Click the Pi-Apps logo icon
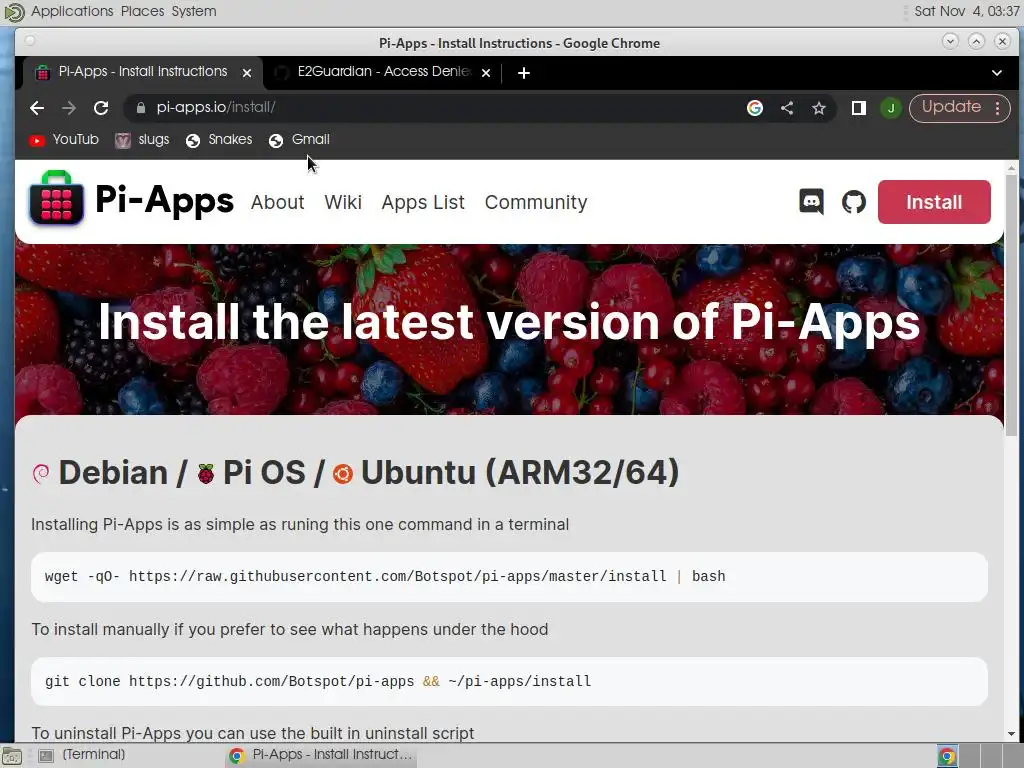The image size is (1024, 768). tap(56, 198)
